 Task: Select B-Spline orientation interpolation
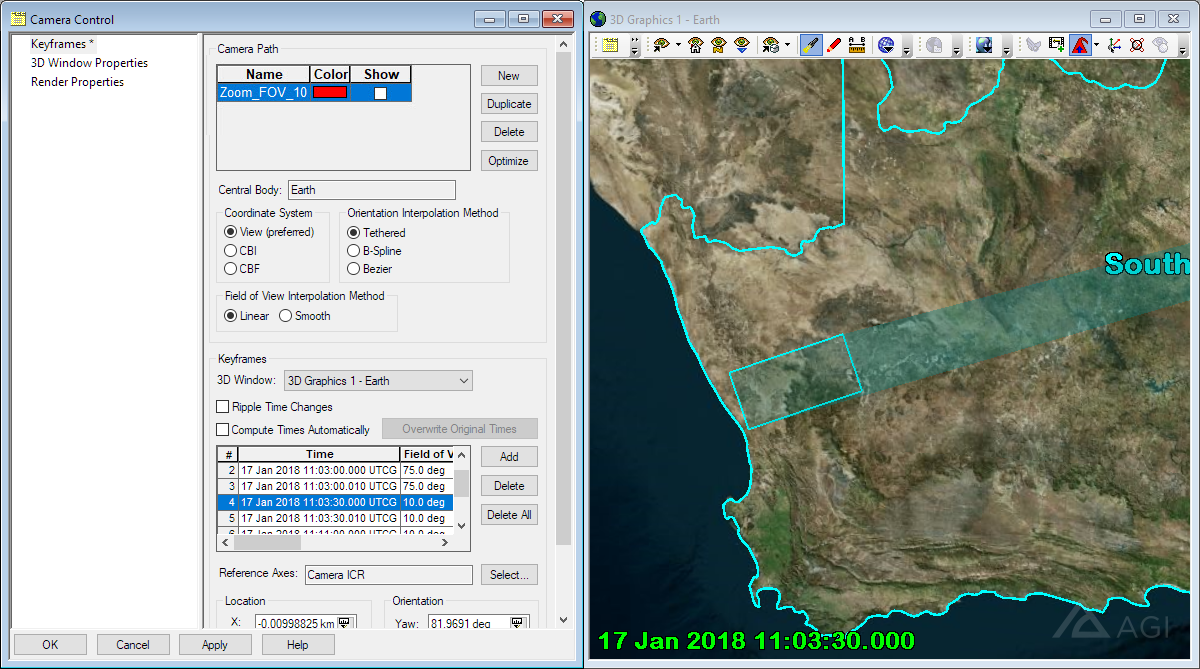354,250
